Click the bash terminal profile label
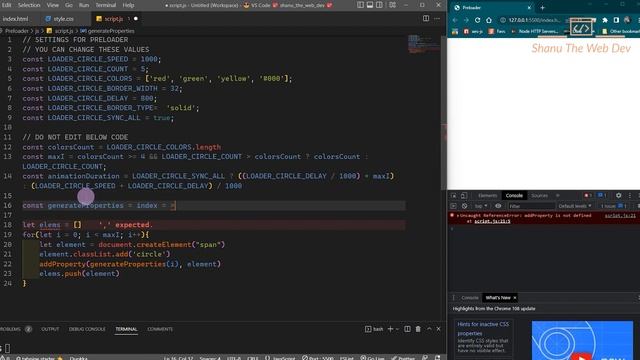Screen dimensions: 640x360 point(374,329)
